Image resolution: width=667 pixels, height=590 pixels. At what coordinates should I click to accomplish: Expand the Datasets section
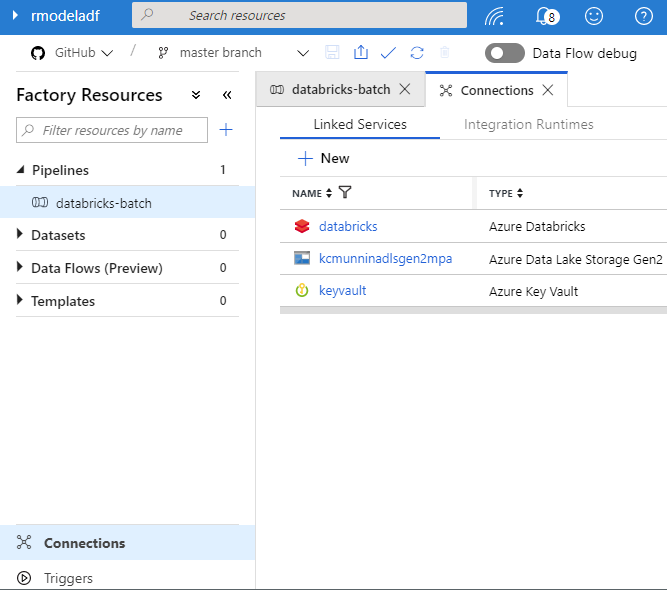coord(19,234)
